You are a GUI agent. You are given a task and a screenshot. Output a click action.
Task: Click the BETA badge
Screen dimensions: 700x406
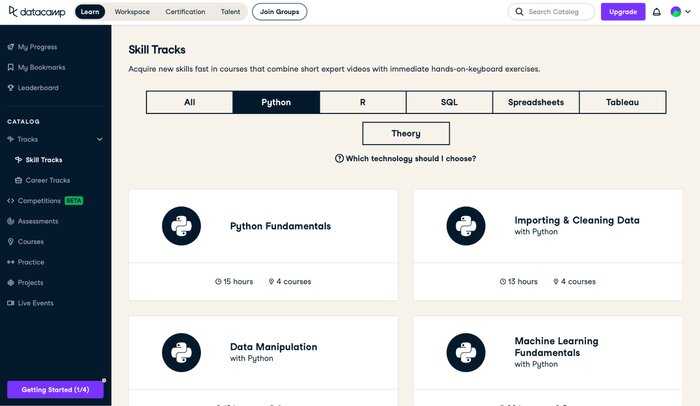pos(74,201)
